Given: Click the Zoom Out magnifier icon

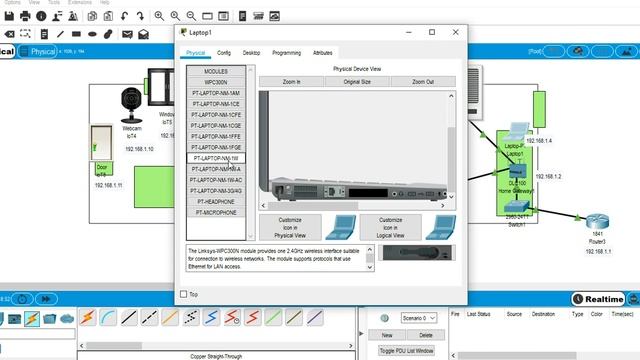Looking at the screenshot, I should tap(191, 16).
